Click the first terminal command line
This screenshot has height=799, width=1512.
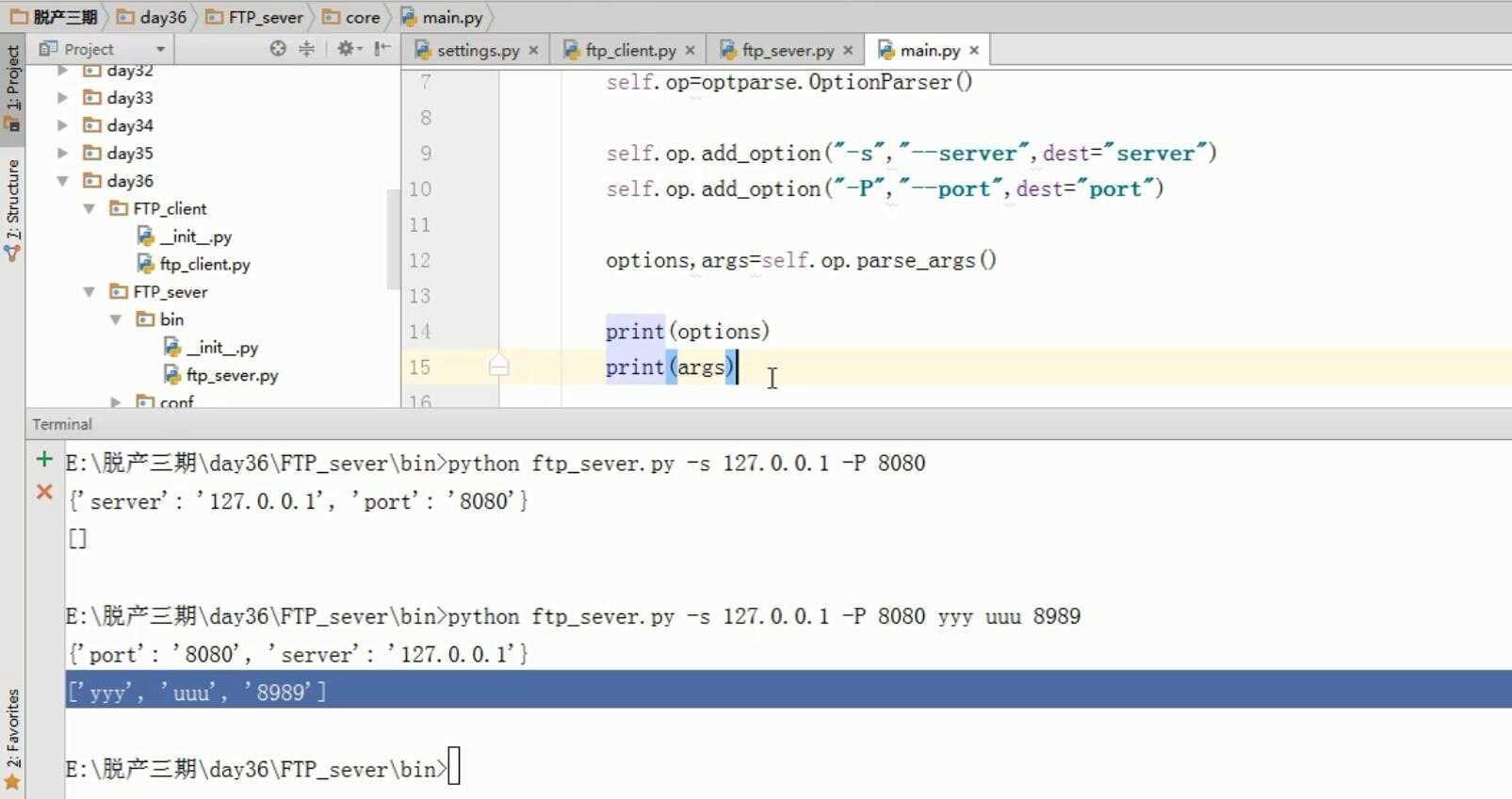pos(496,463)
